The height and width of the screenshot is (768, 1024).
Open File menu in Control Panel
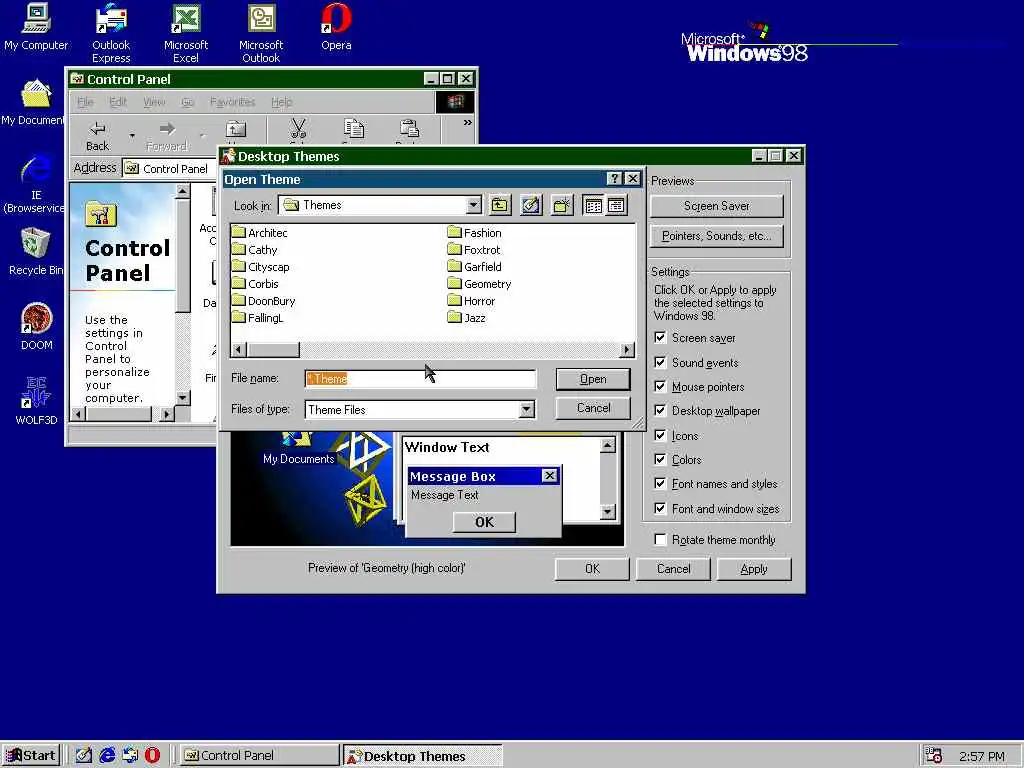[x=86, y=102]
